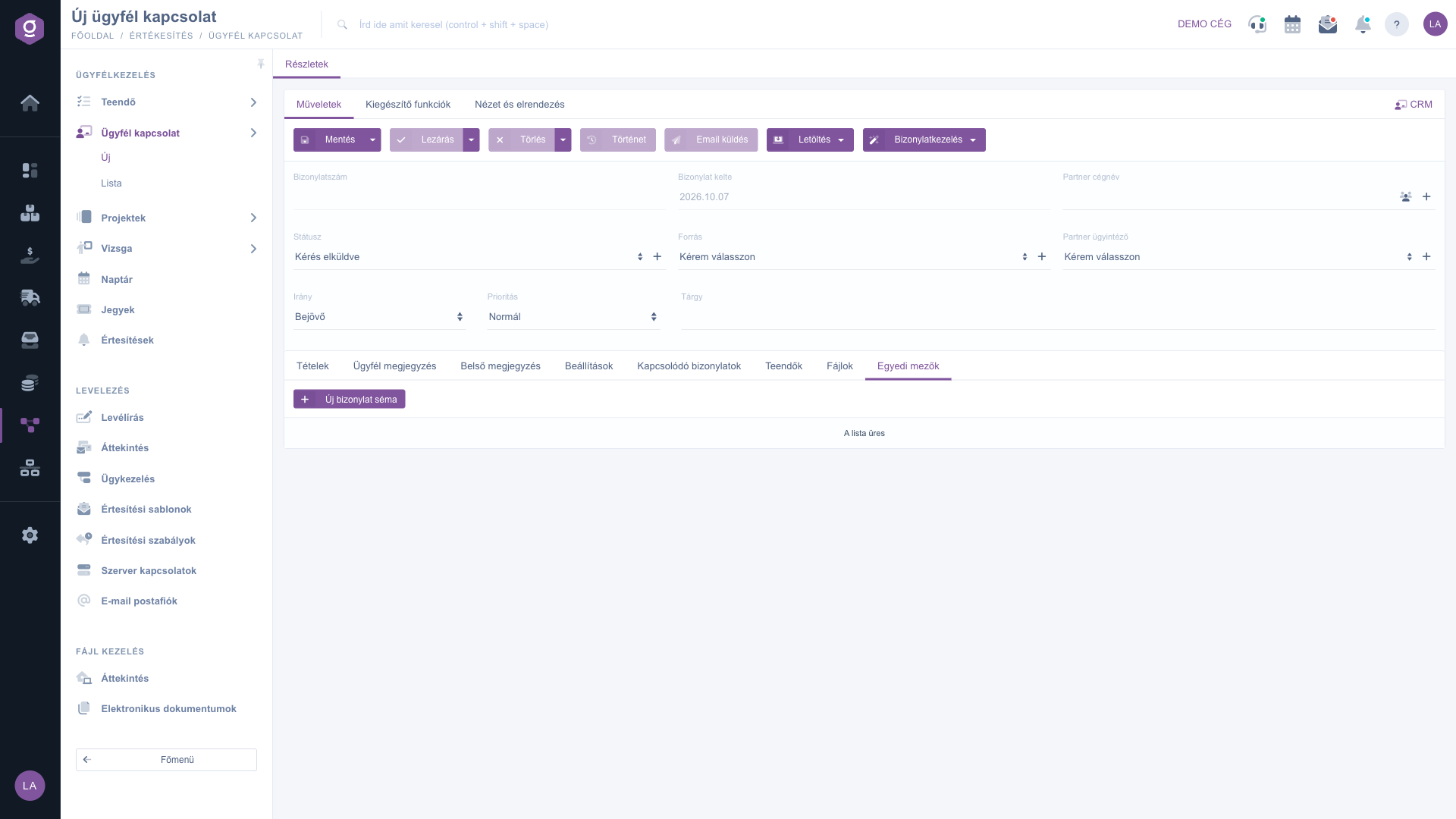The width and height of the screenshot is (1456, 819).
Task: Open the Partner ügyintéző dropdown
Action: (x=1238, y=257)
